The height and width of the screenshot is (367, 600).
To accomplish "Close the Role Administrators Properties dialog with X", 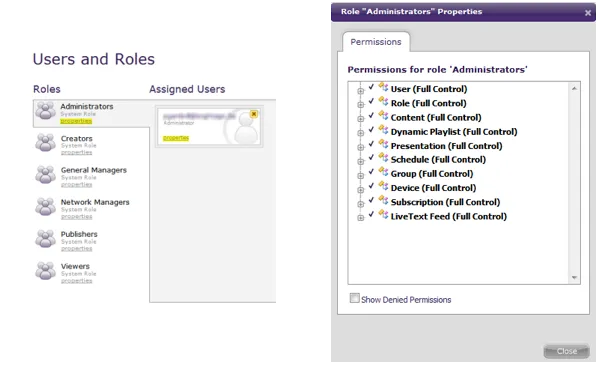I will point(588,13).
